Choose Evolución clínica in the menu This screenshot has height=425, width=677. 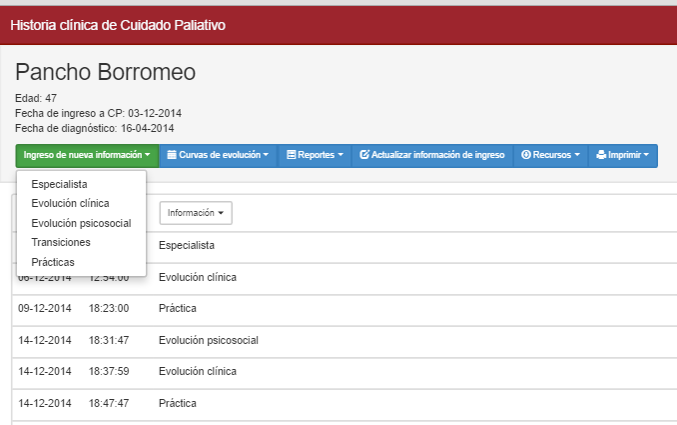70,203
